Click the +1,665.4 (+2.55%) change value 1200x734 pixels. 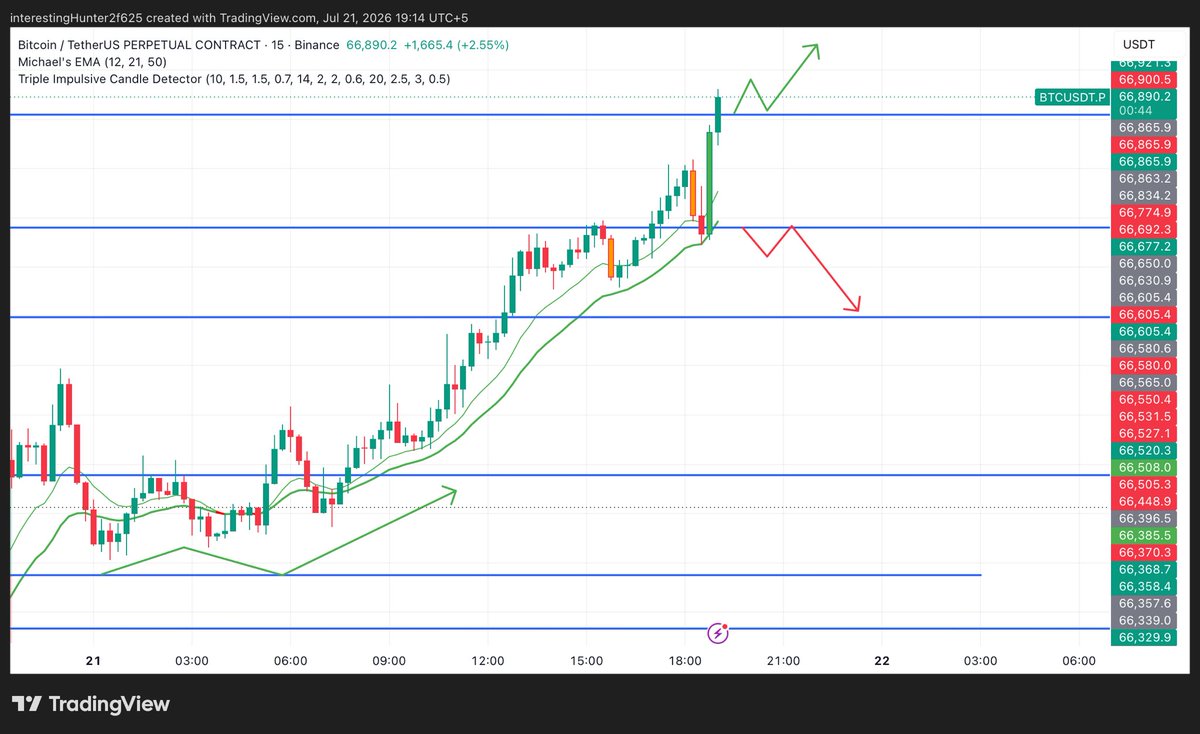tap(457, 45)
